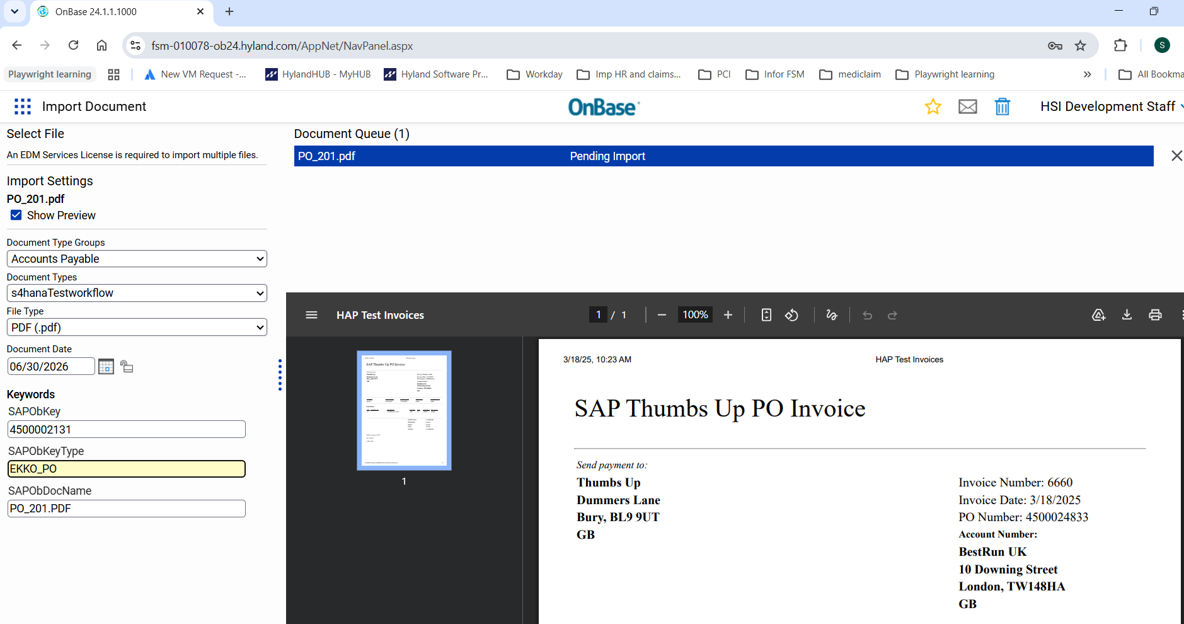This screenshot has width=1184, height=624.
Task: Reload the OnBase page
Action: pos(73,45)
